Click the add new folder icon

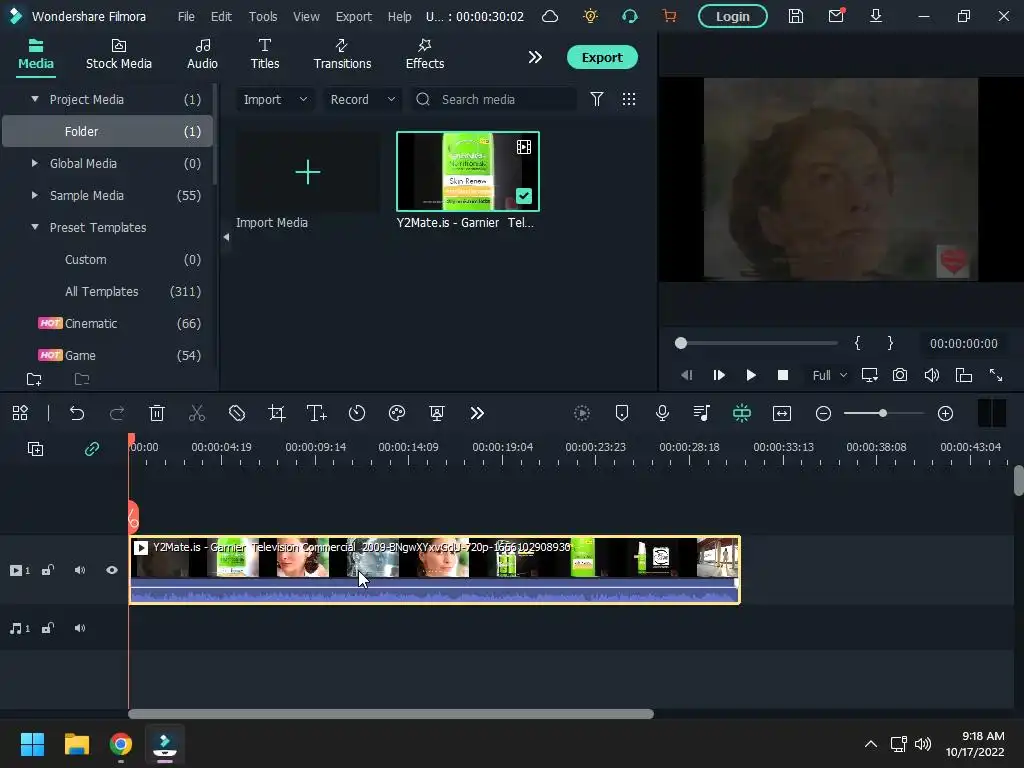[x=34, y=379]
